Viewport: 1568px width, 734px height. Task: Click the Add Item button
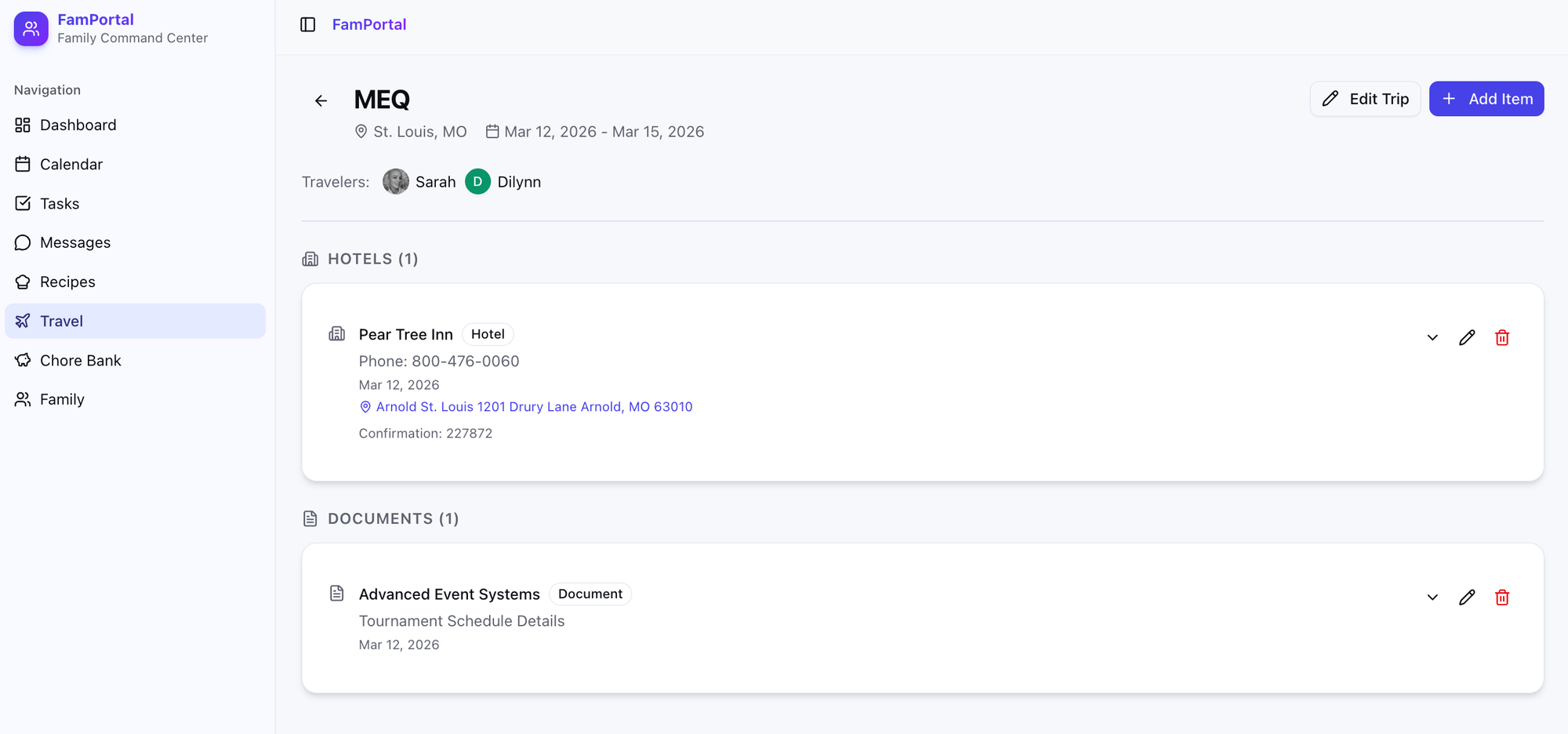click(1486, 99)
